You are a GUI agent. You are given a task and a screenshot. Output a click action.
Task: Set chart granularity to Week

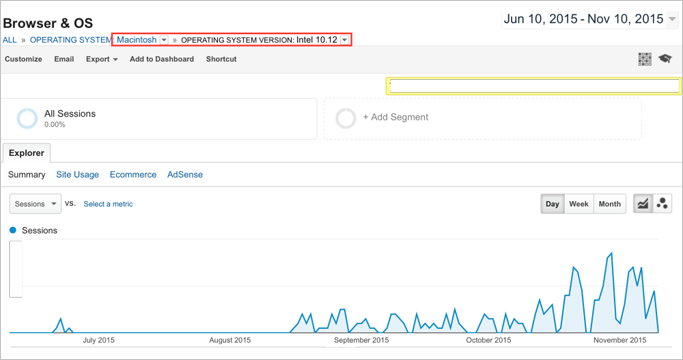[x=579, y=204]
